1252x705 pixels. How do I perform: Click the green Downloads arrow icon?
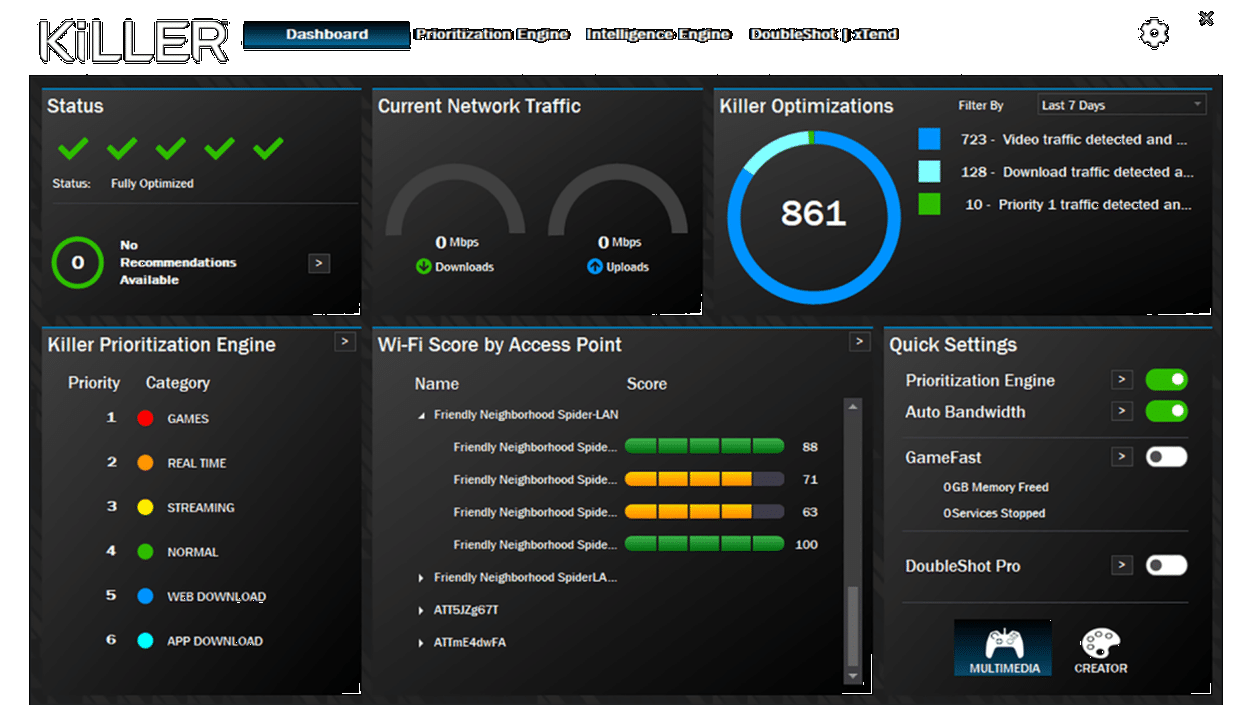coord(424,267)
